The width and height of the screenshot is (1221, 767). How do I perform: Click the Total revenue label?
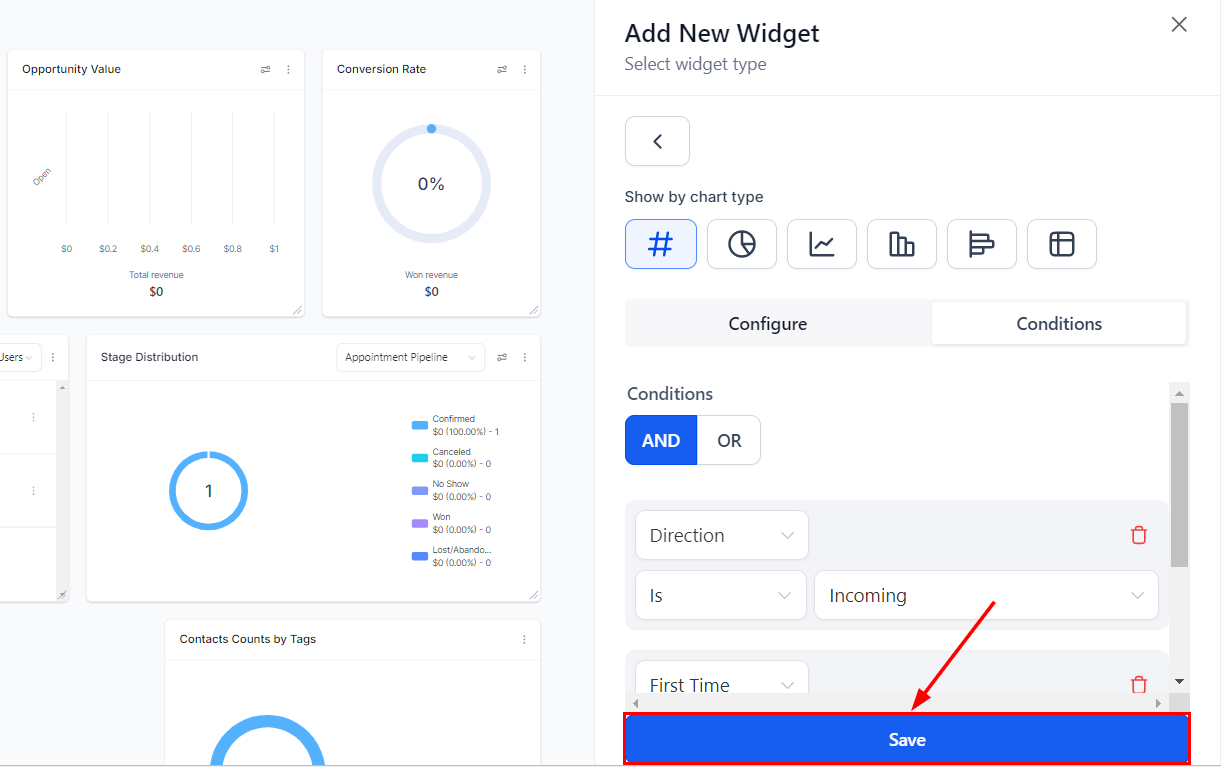point(156,275)
